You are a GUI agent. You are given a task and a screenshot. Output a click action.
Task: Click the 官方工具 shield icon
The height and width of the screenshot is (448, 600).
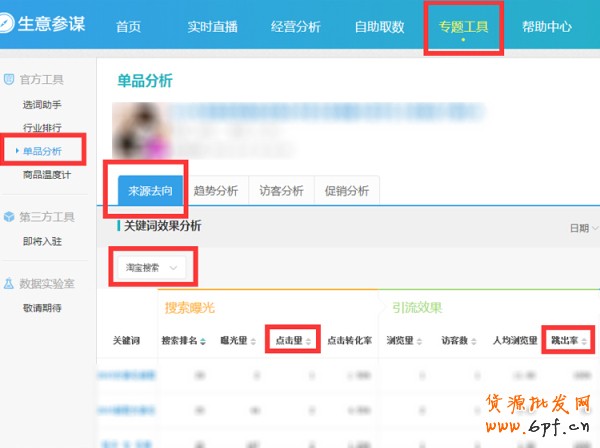coord(9,78)
